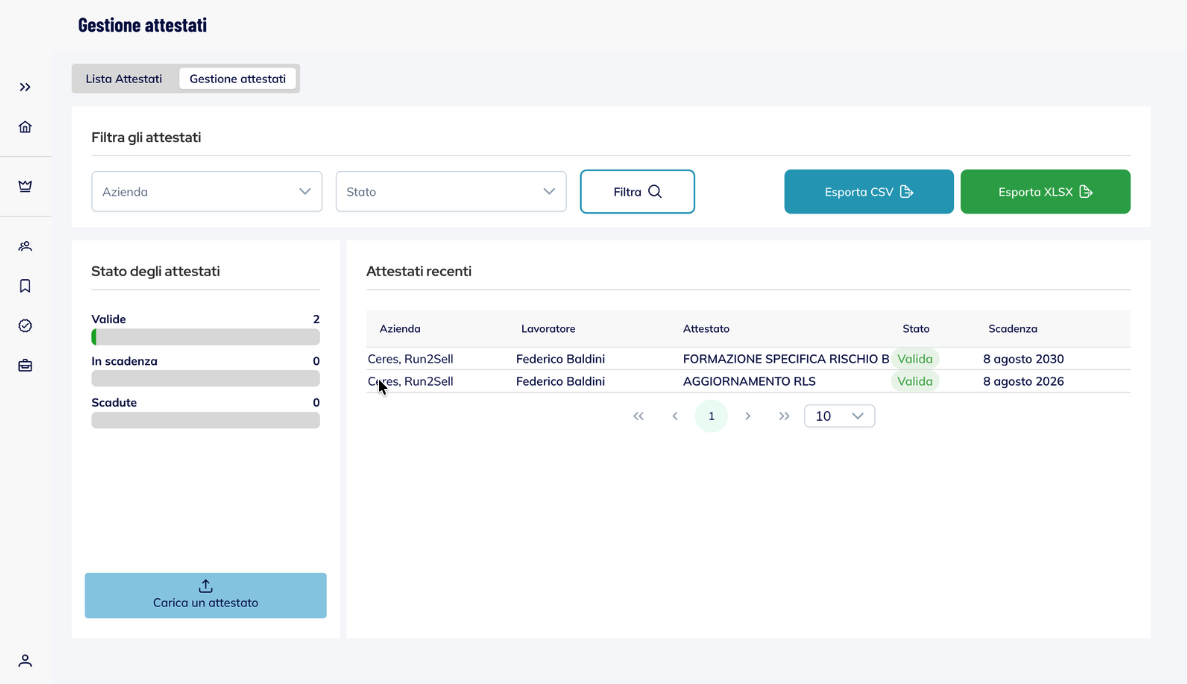Click the next page arrow in pagination
Image resolution: width=1187 pixels, height=684 pixels.
[748, 415]
